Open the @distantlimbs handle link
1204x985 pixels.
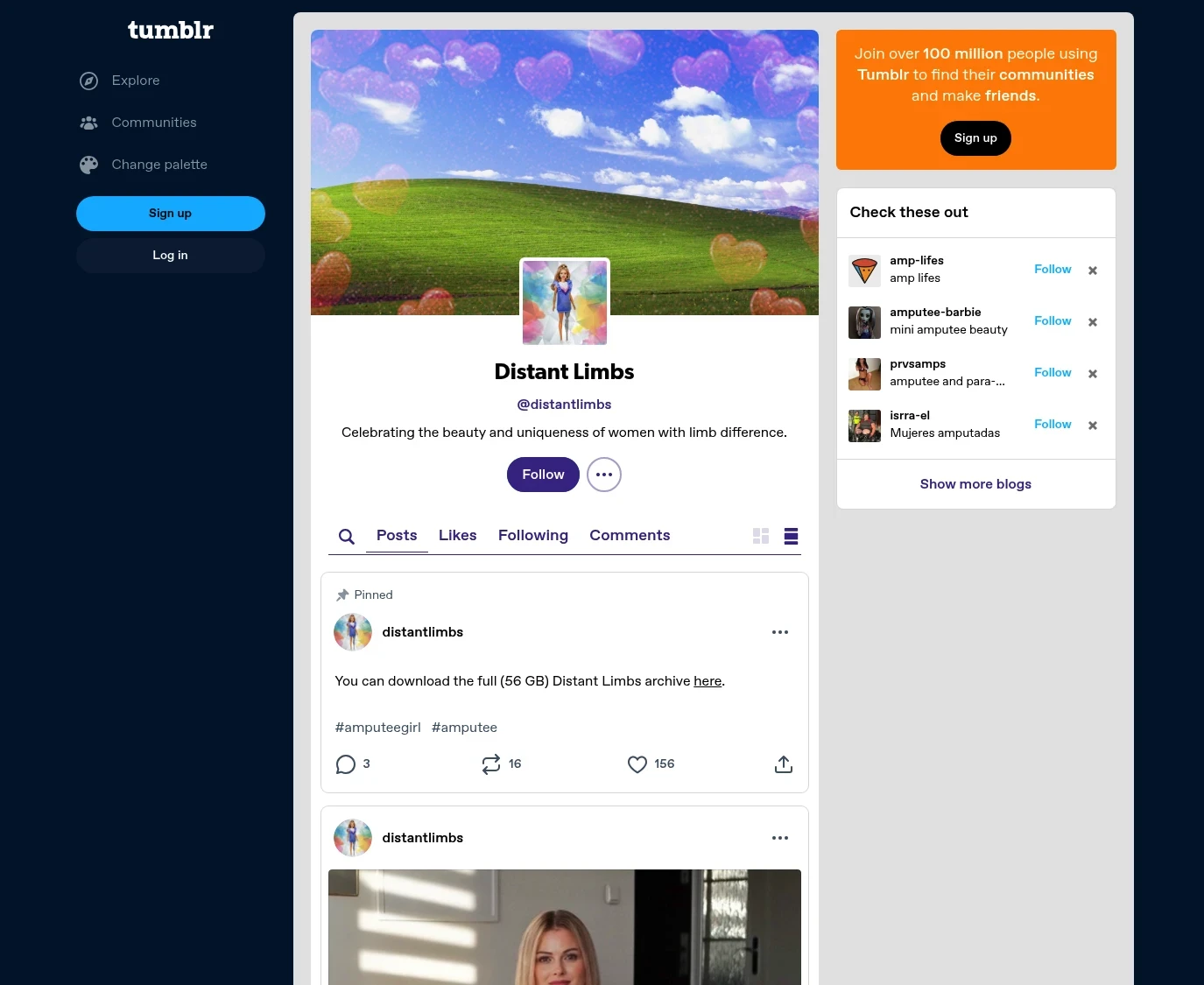pos(565,405)
